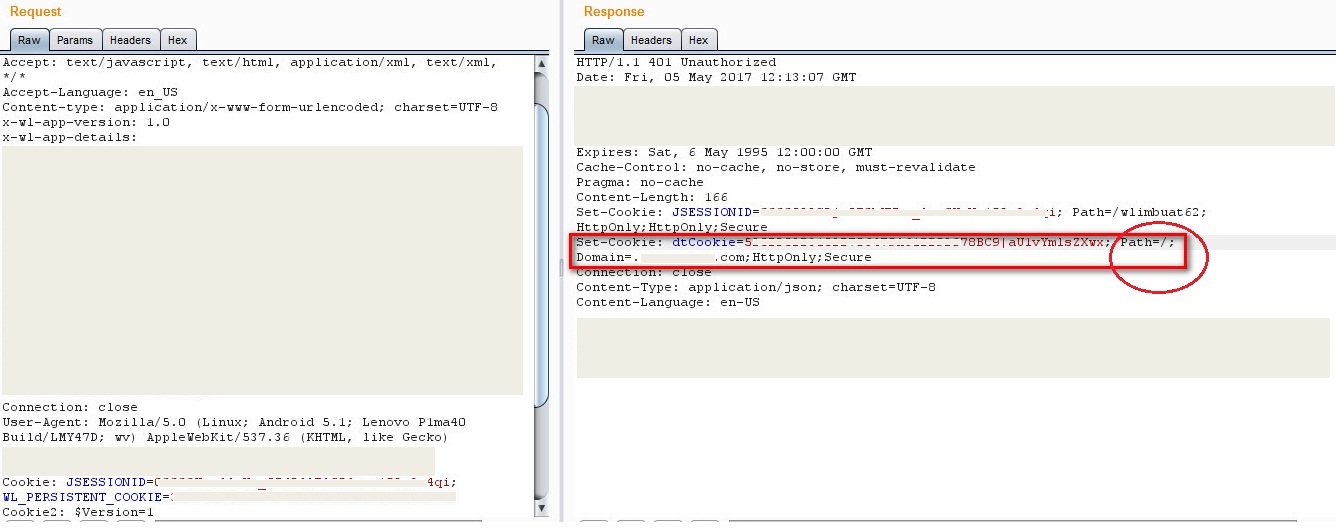The height and width of the screenshot is (528, 1336).
Task: Click the request pane scrollbar thumb
Action: point(542,250)
